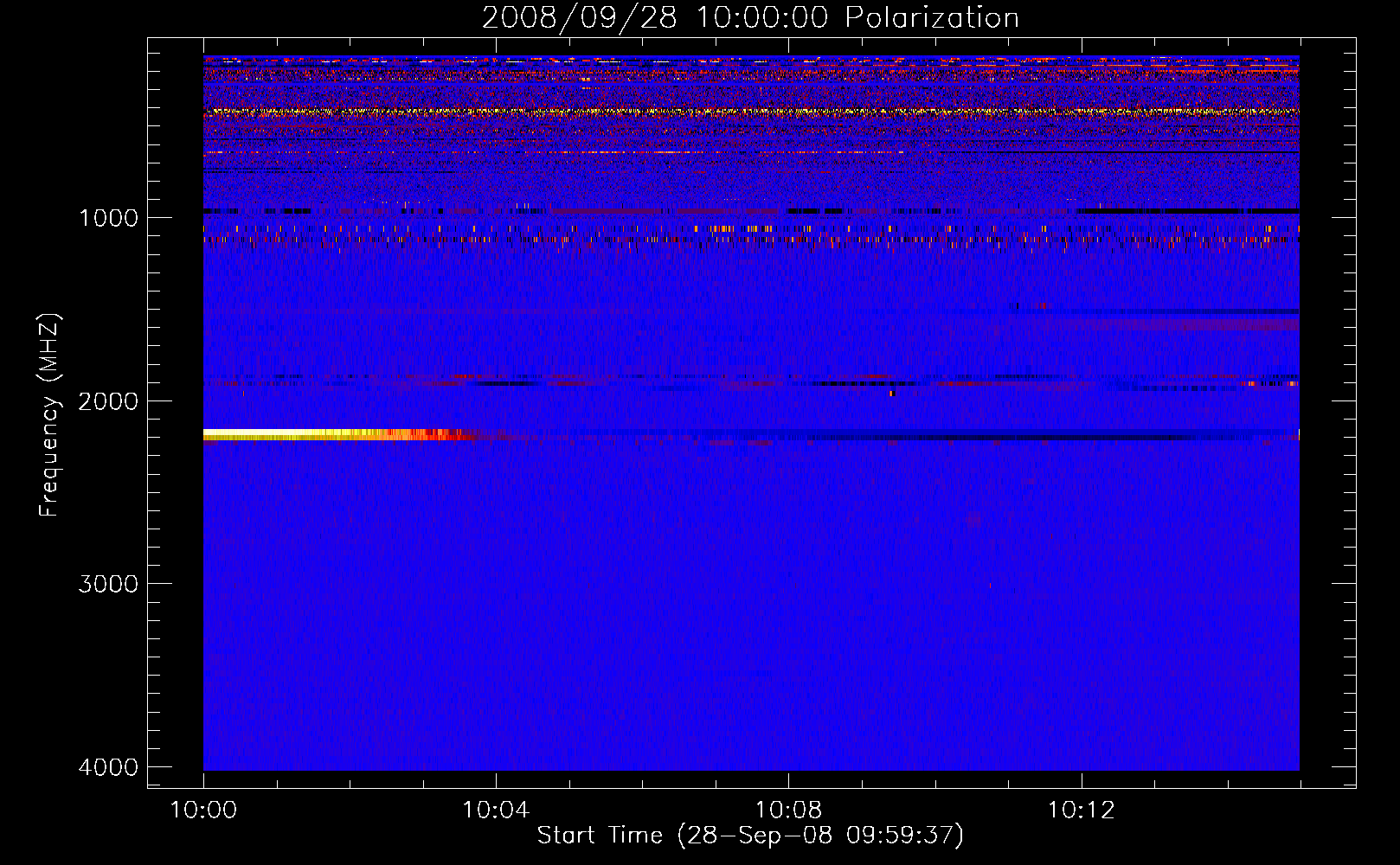Screen dimensions: 1400x865
Task: Select the 4000 frequency tick label
Action: [x=108, y=767]
